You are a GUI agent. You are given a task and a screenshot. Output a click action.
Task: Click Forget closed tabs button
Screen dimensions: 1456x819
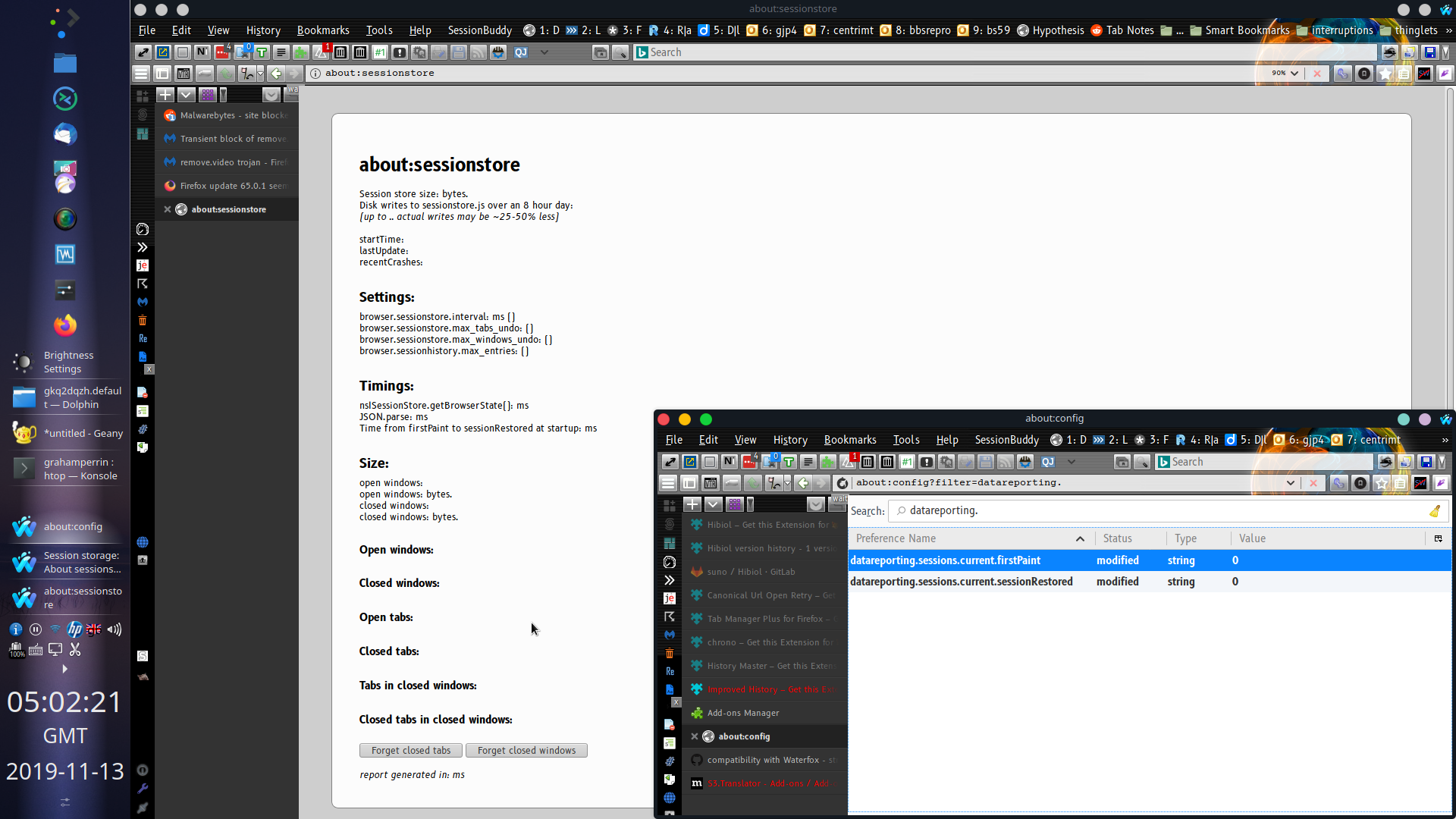411,751
